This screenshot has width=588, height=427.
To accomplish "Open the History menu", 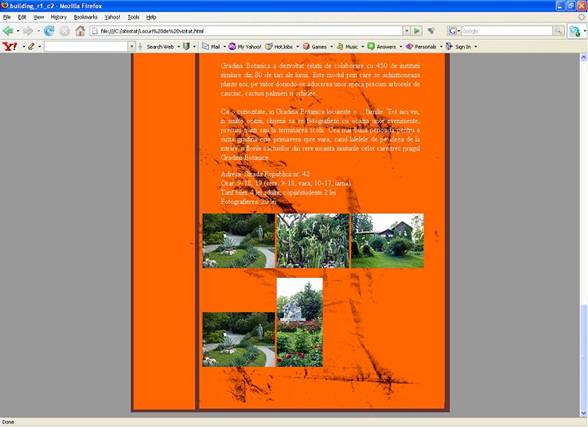I will coord(58,17).
